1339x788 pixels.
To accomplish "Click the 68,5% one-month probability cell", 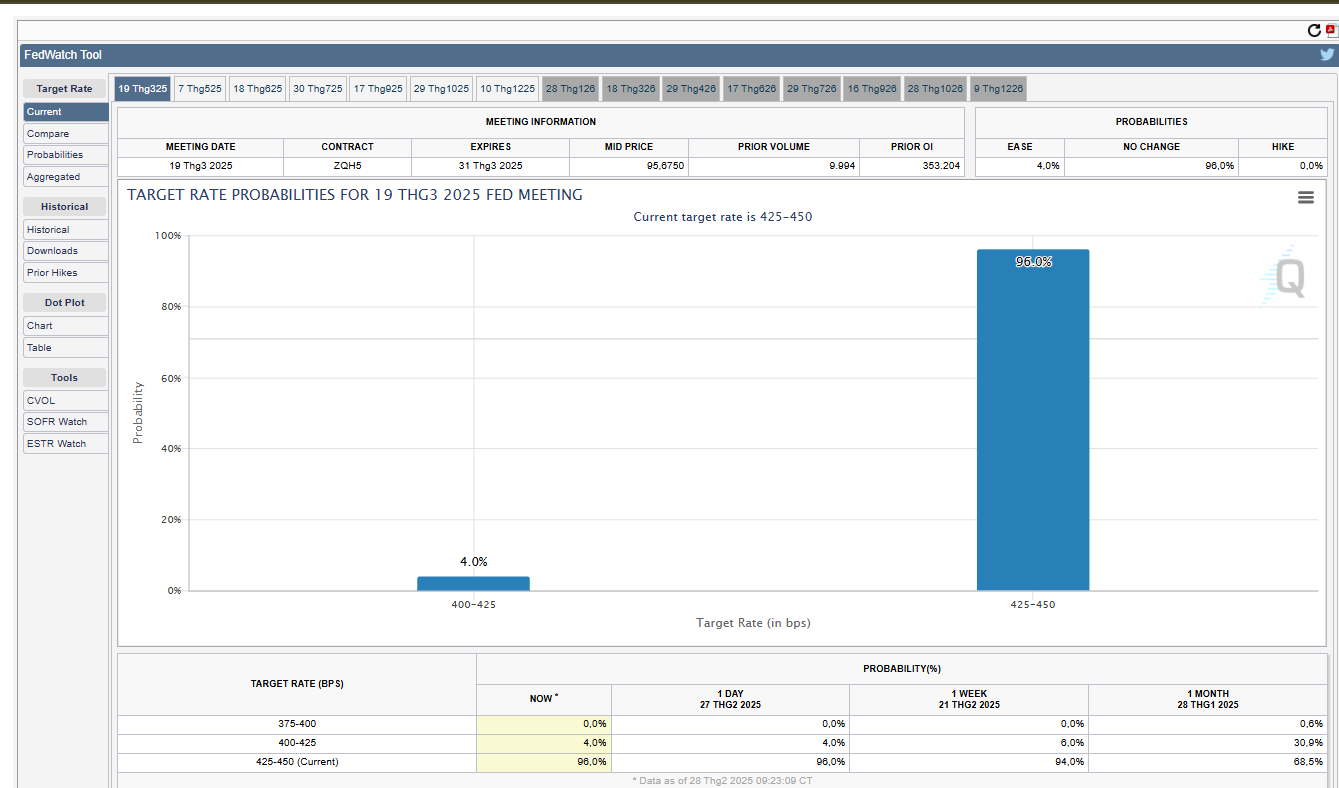I will click(x=1208, y=762).
